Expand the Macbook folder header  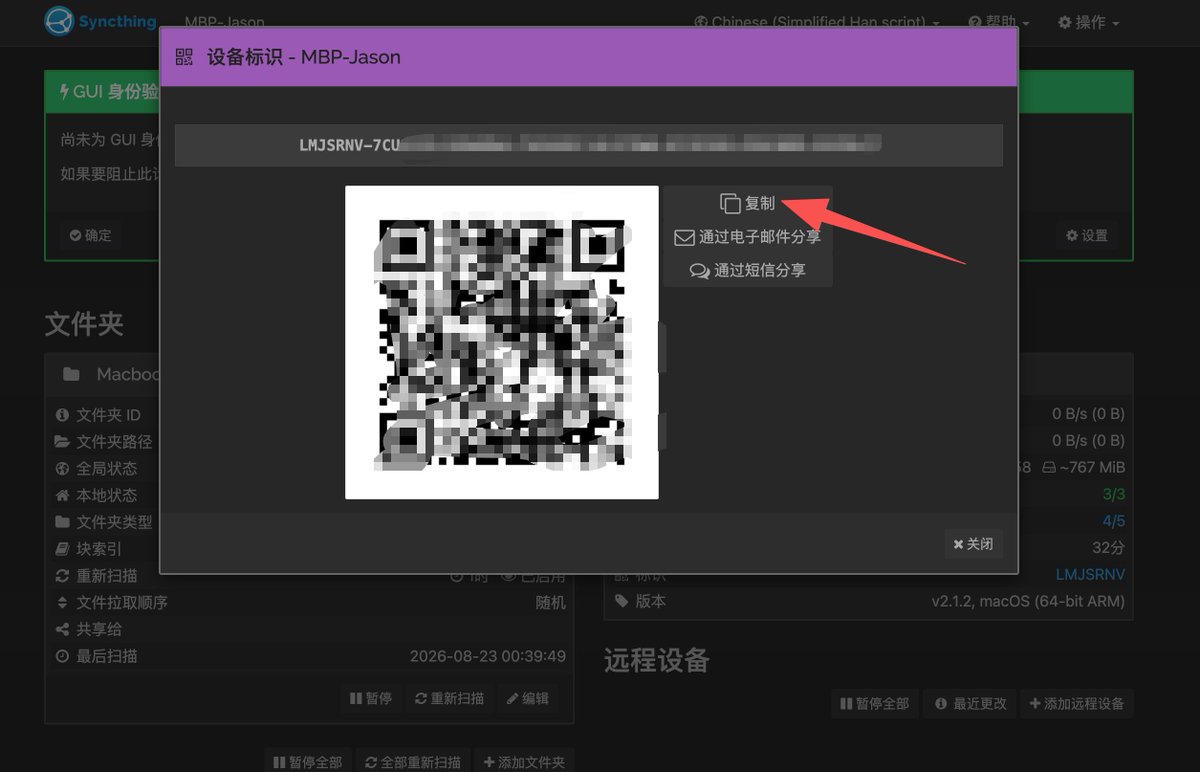point(309,374)
